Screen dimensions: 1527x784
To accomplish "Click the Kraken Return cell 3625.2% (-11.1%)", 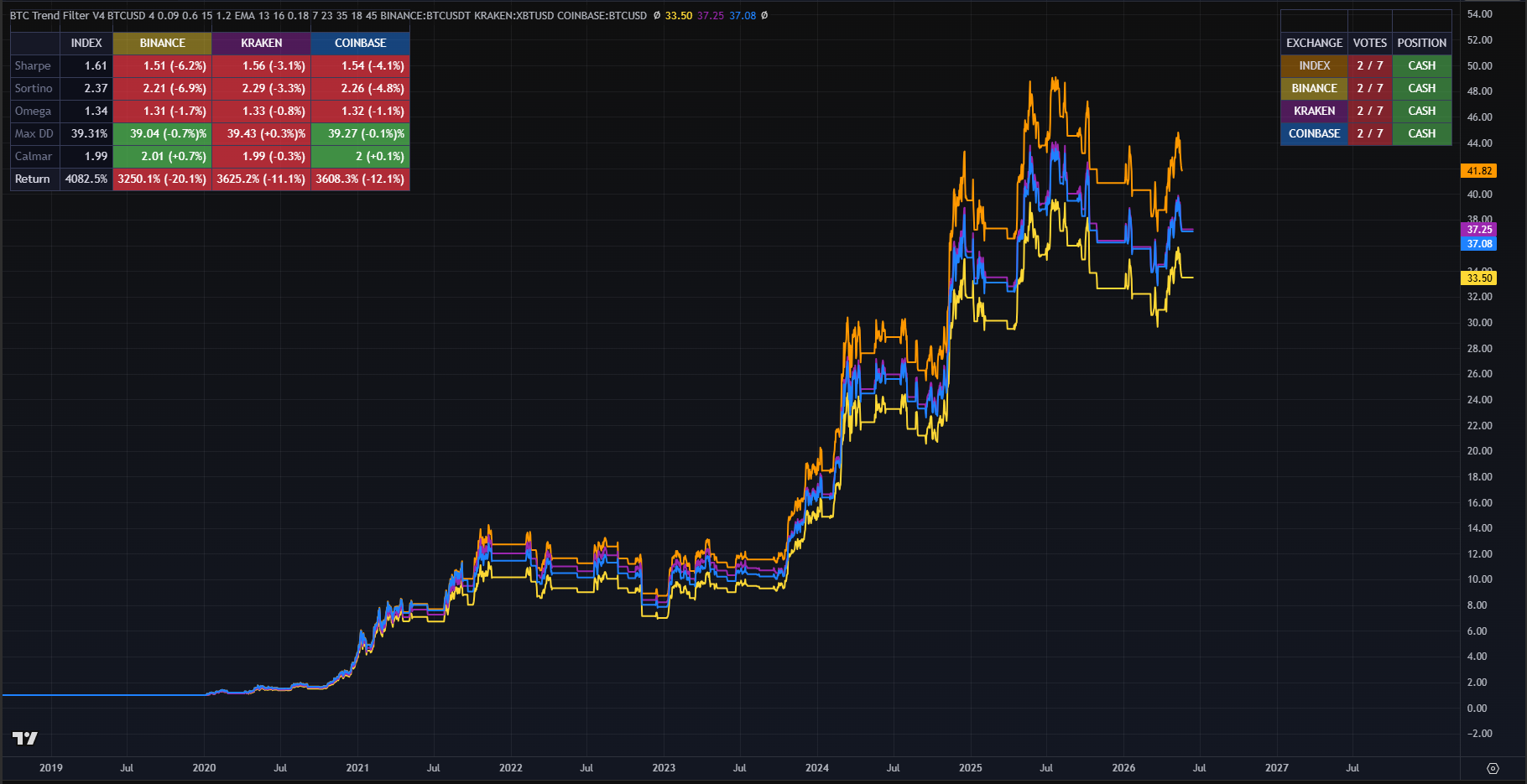I will click(x=262, y=179).
